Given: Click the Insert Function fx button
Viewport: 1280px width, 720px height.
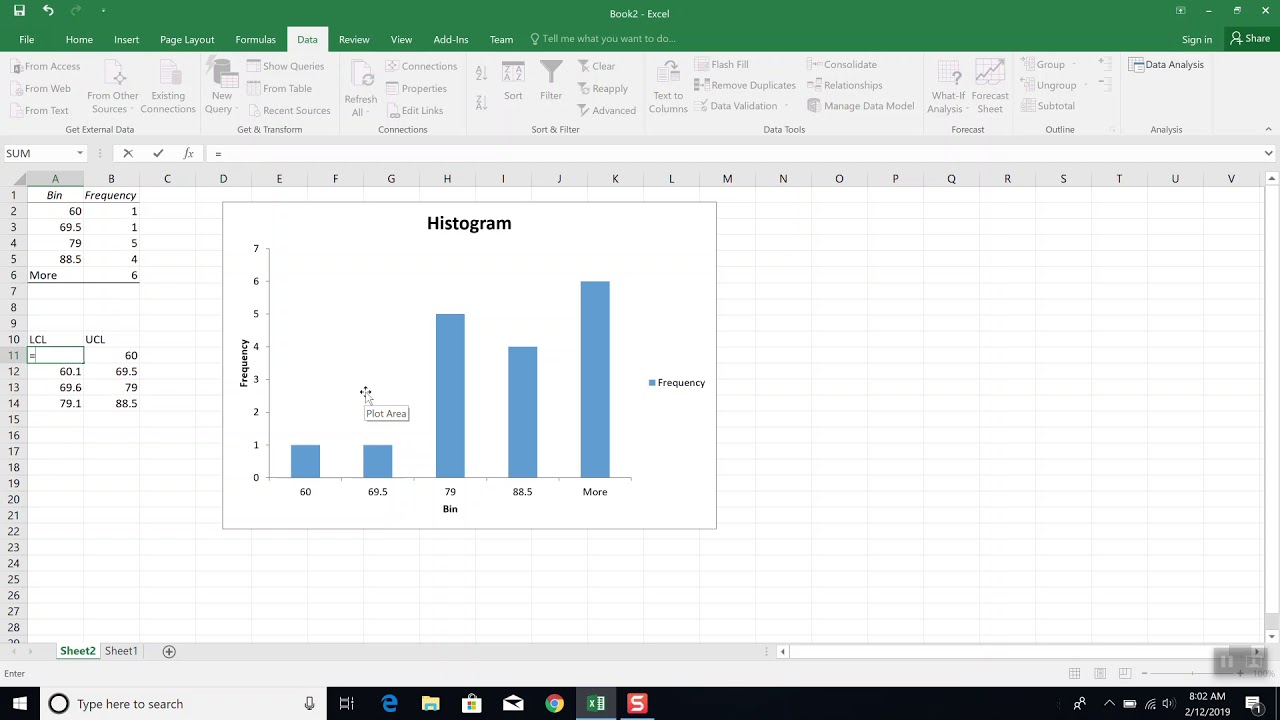Looking at the screenshot, I should (x=188, y=153).
